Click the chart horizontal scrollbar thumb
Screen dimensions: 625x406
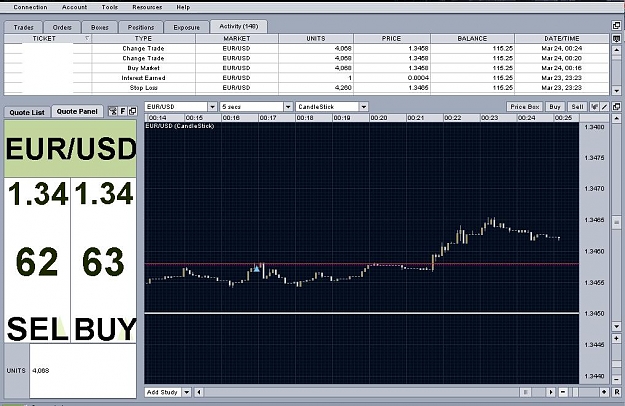525,392
